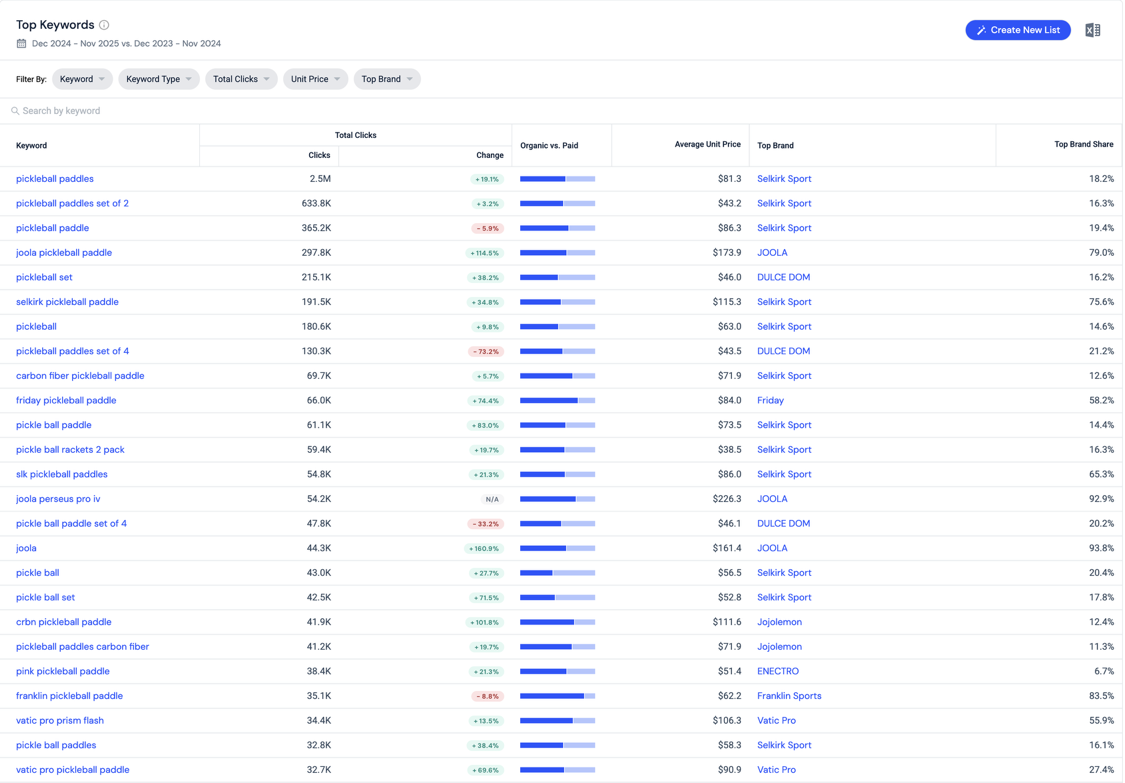
Task: Click the Organic vs. Paid column header
Action: 549,146
